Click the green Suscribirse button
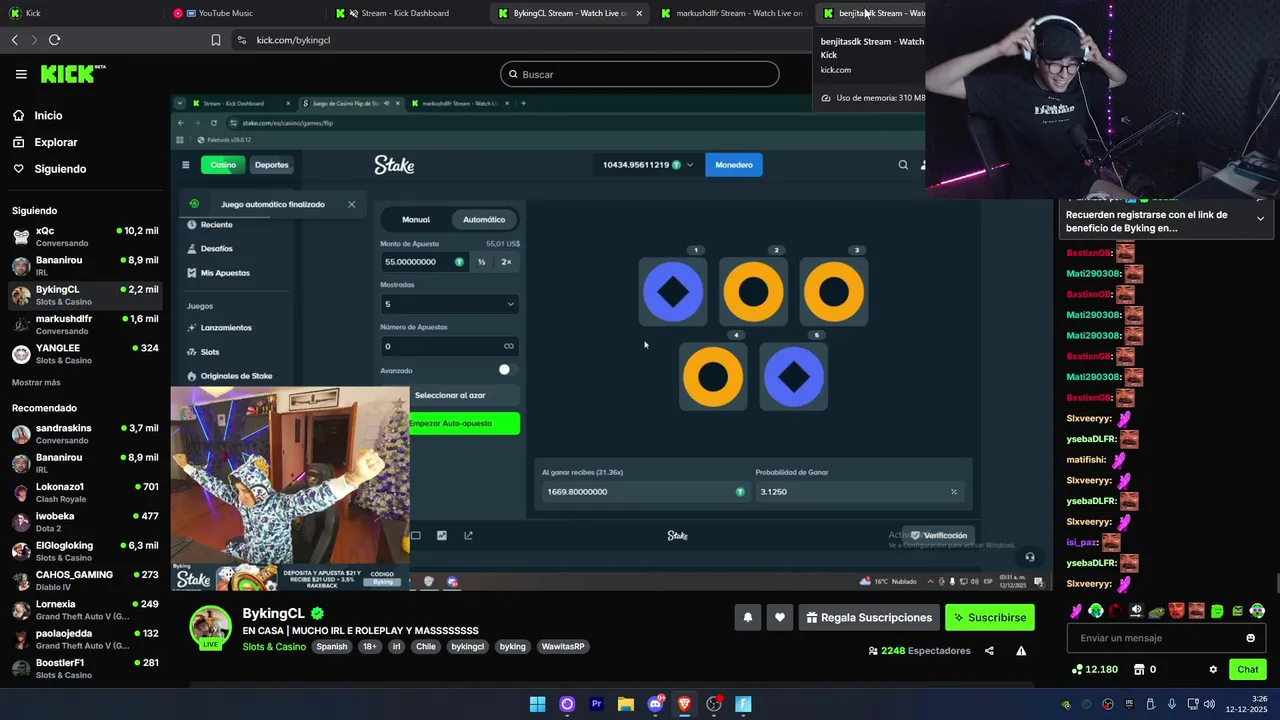1280x720 pixels. click(x=989, y=617)
